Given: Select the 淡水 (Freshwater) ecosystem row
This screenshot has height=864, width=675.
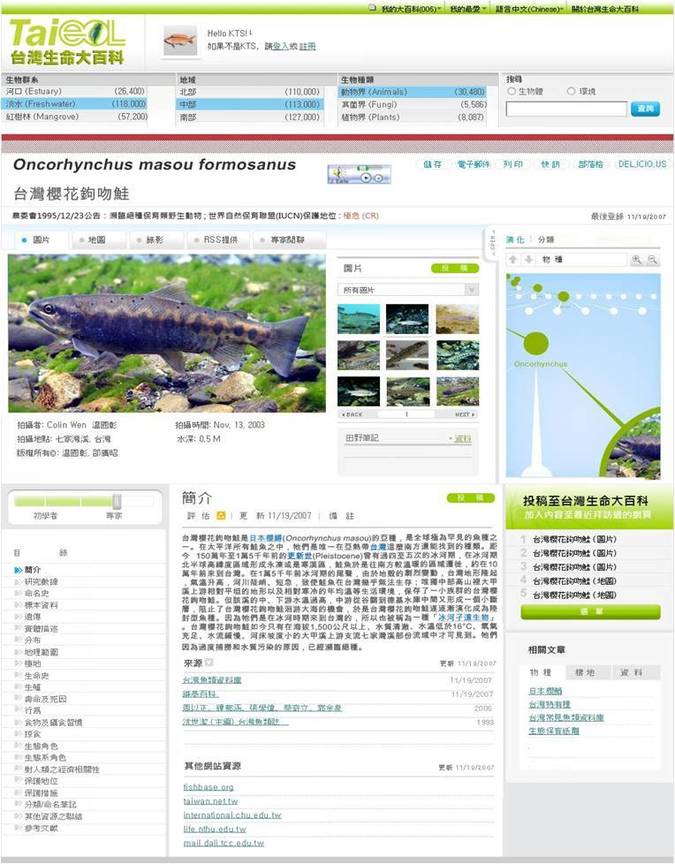Looking at the screenshot, I should (75, 104).
